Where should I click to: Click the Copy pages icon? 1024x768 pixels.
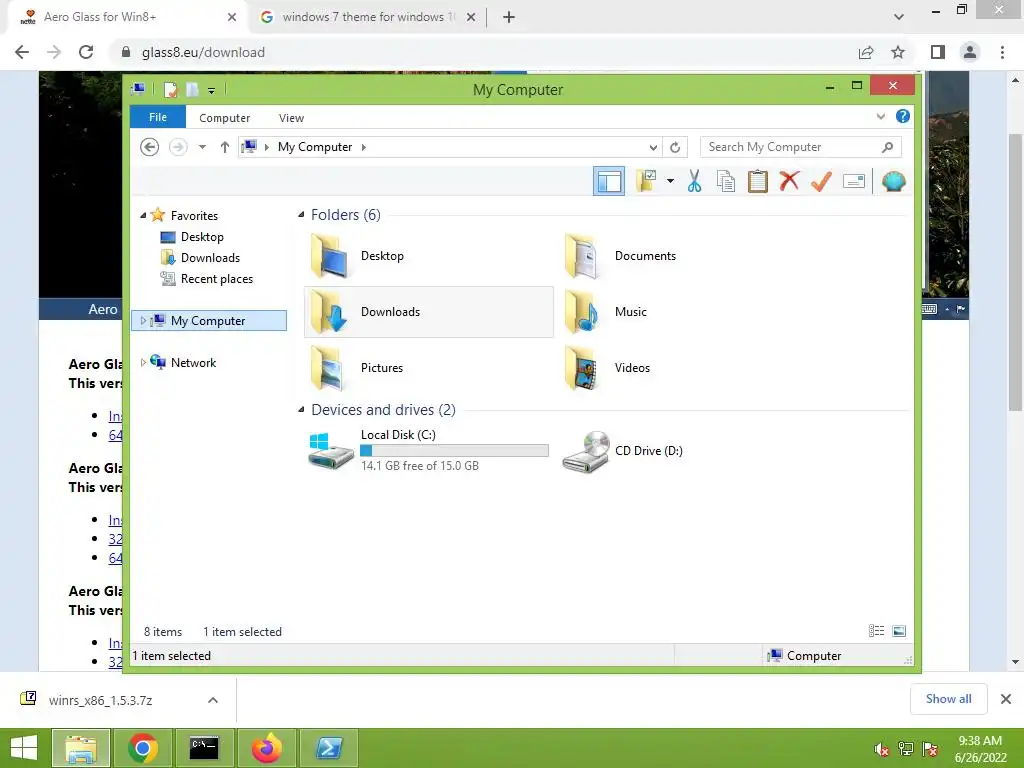(726, 181)
